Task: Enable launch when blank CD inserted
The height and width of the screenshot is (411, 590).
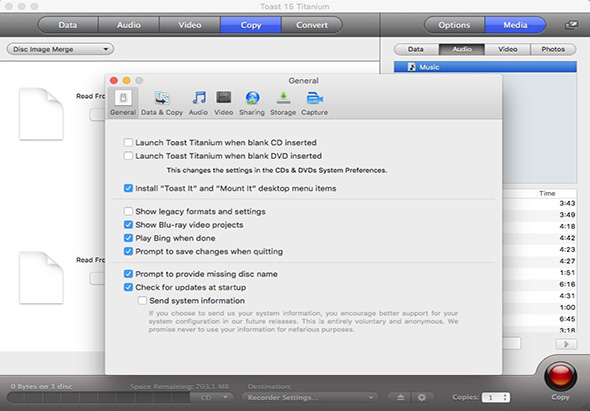Action: coord(128,143)
